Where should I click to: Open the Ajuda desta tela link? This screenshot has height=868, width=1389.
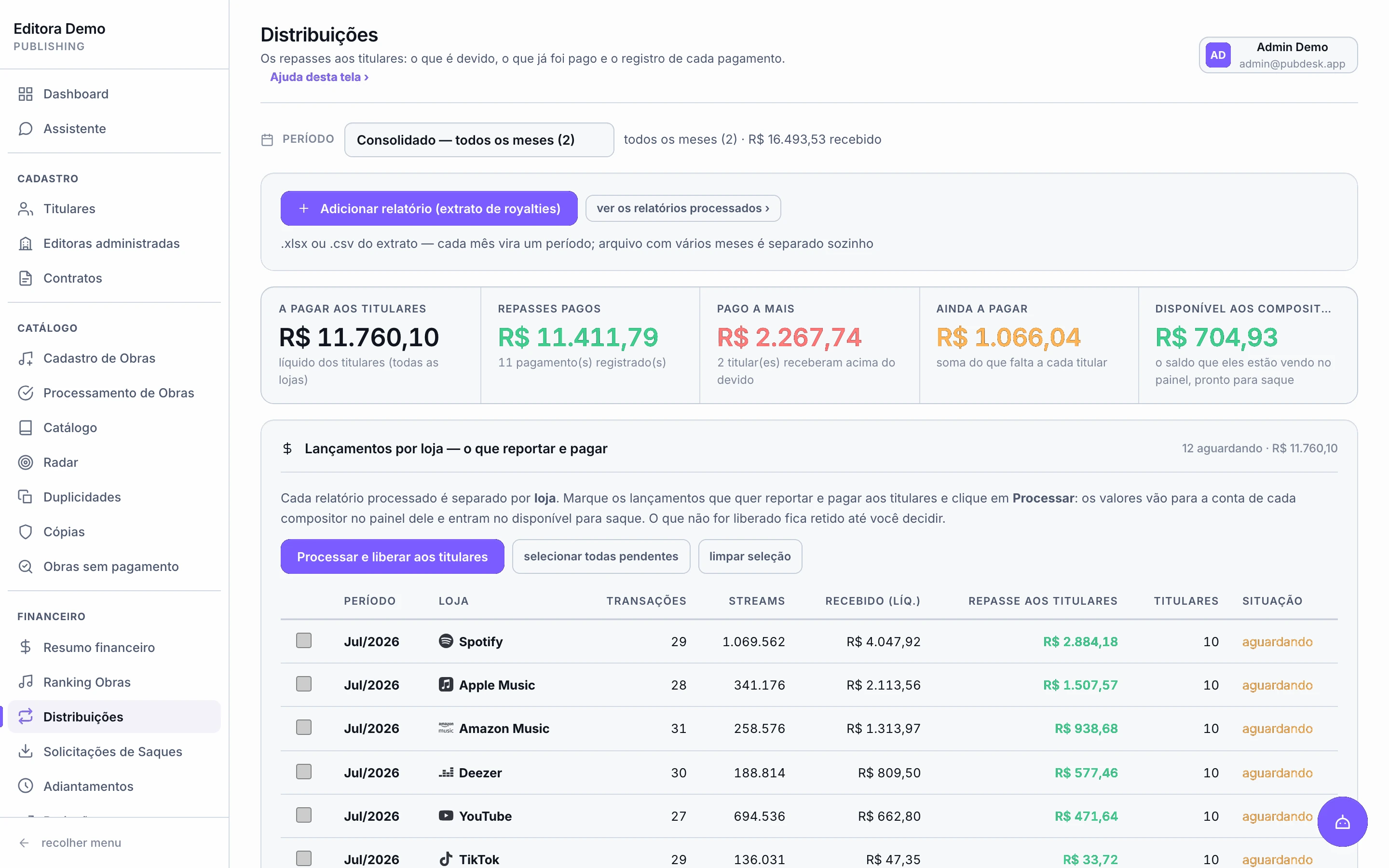319,77
